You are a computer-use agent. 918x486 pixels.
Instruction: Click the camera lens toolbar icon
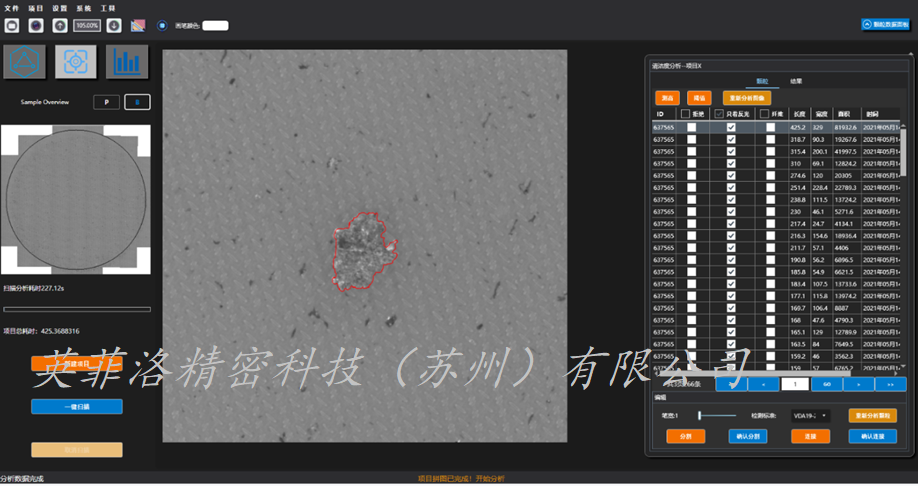point(36,25)
